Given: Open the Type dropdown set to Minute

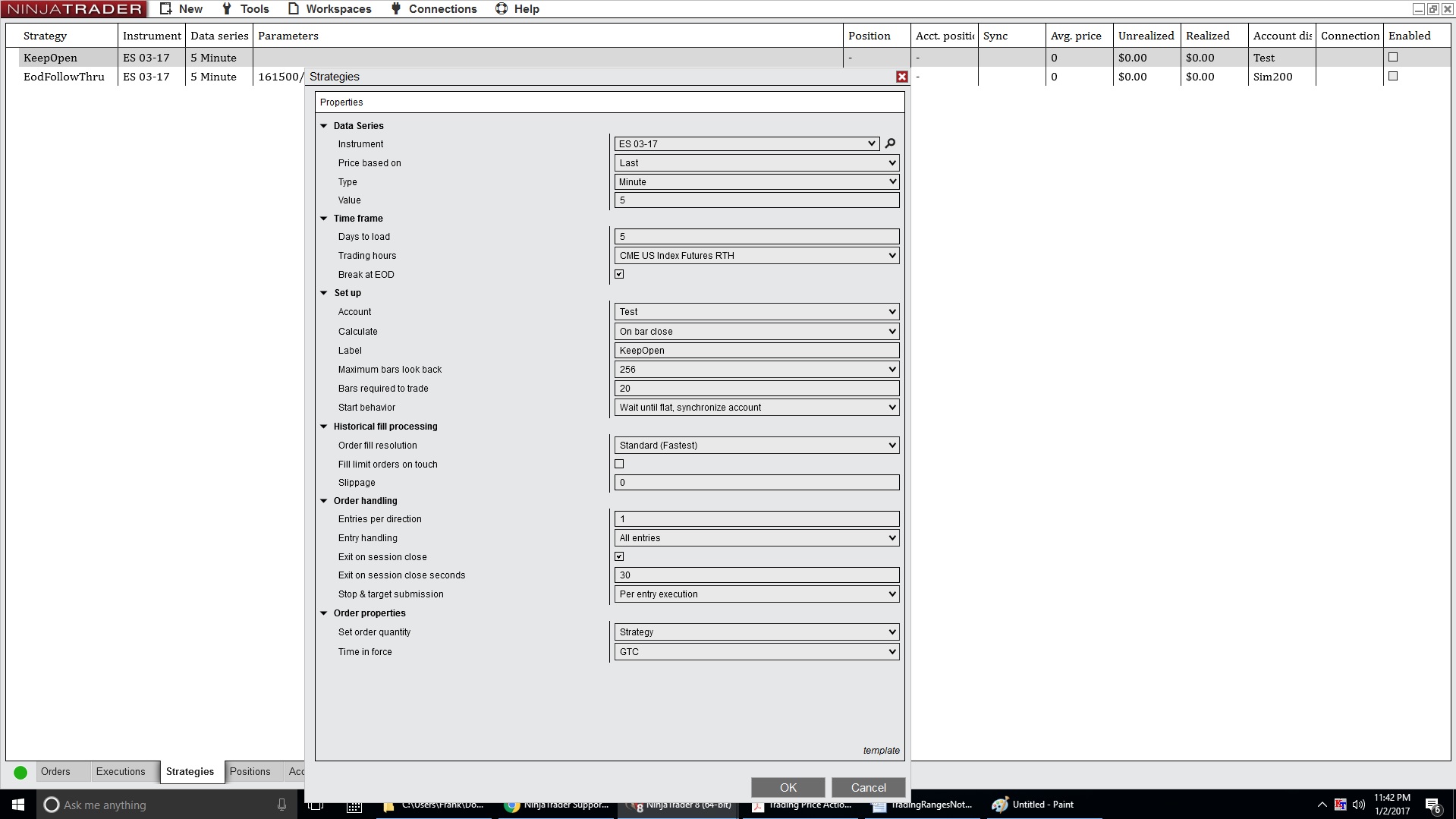Looking at the screenshot, I should click(756, 182).
